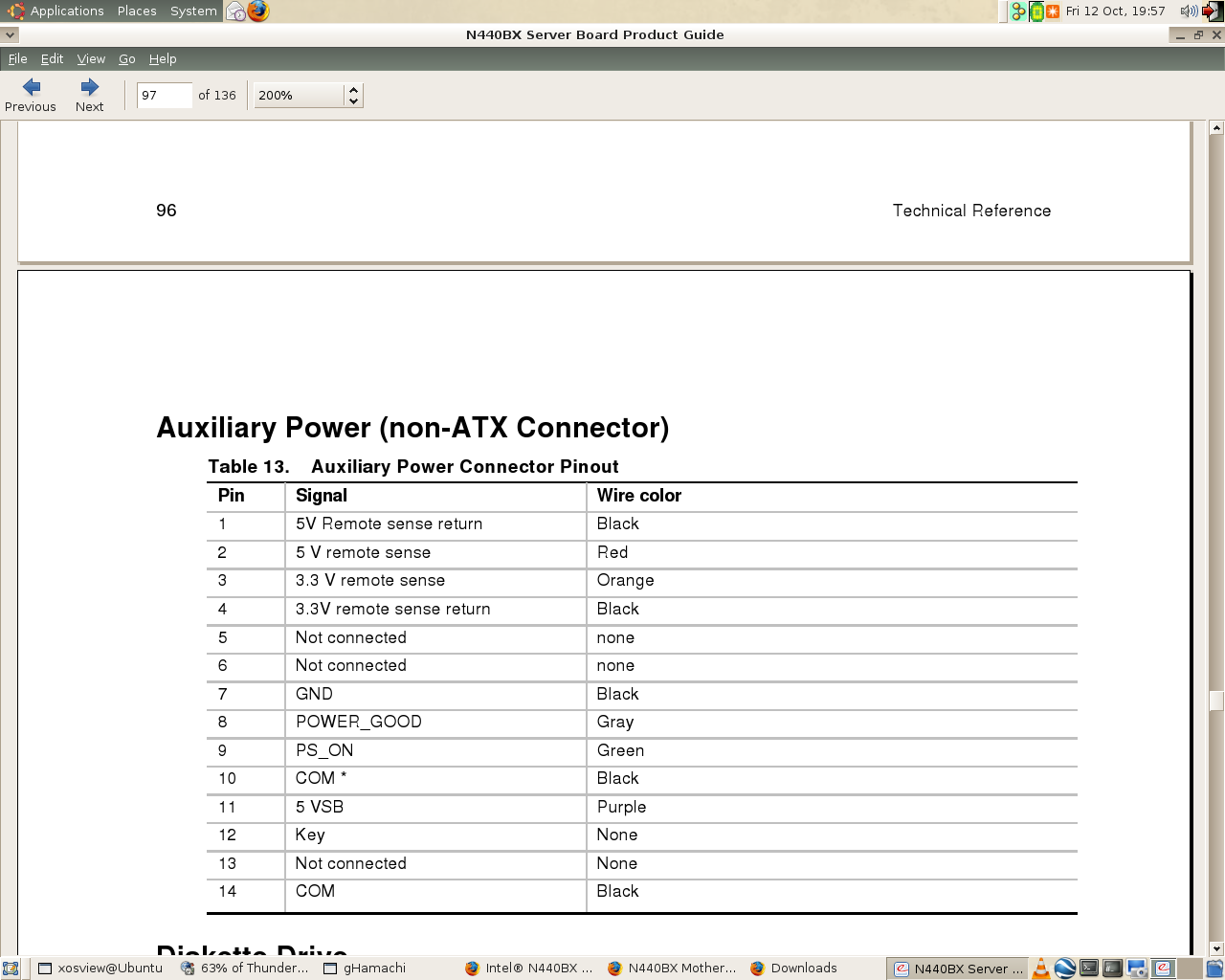Click the 'Orange' wire color cell
Screen dimensions: 1225x980
pyautogui.click(x=626, y=581)
